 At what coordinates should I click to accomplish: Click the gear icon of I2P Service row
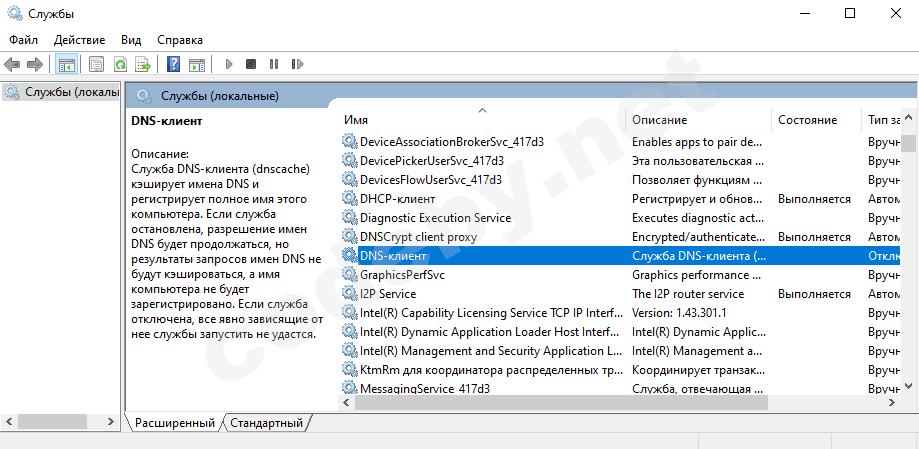[349, 294]
